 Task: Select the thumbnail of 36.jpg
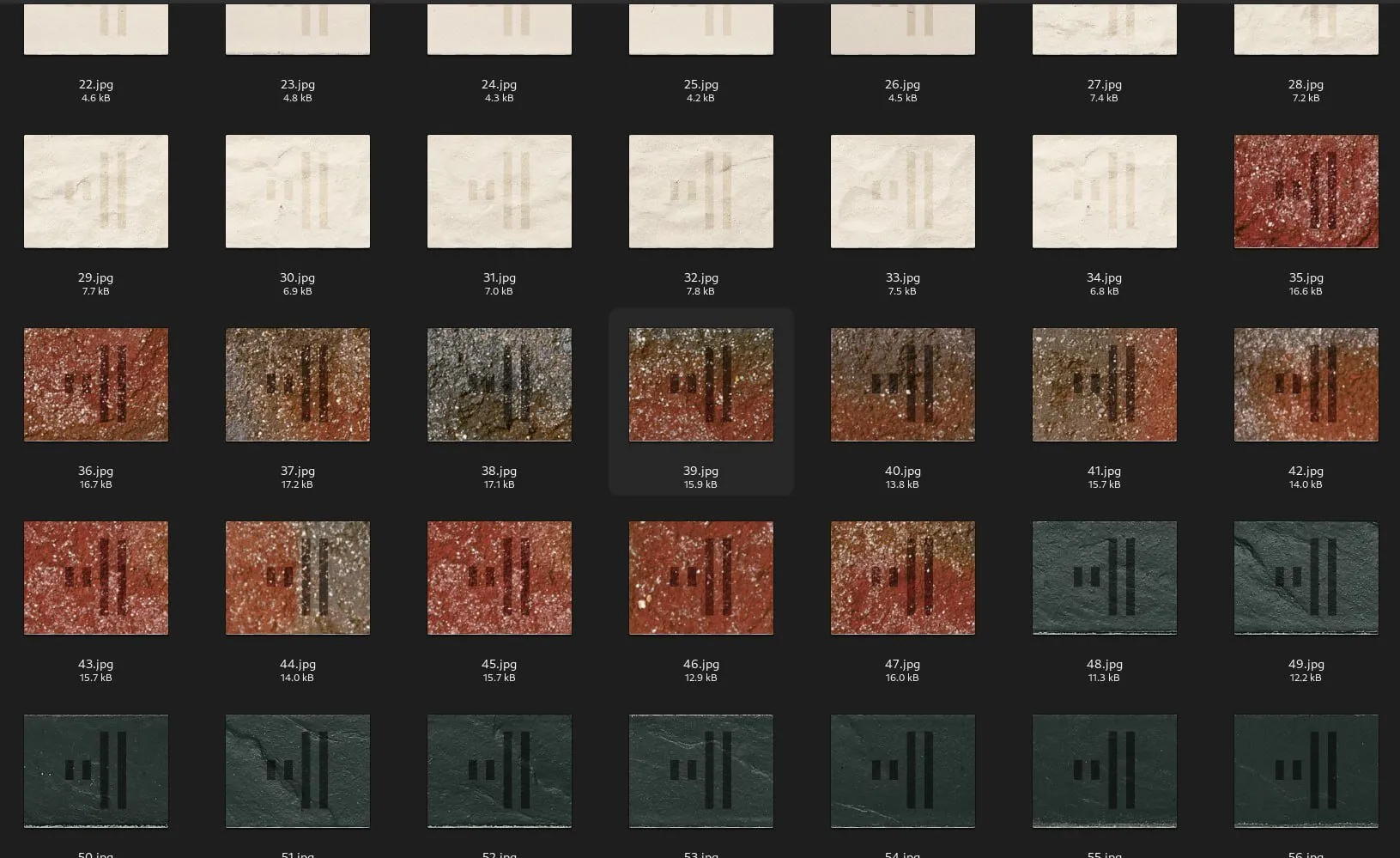[x=96, y=385]
